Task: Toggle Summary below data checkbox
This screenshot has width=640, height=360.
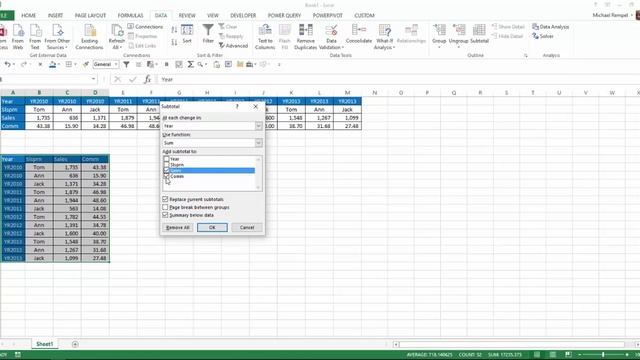Action: pyautogui.click(x=165, y=215)
